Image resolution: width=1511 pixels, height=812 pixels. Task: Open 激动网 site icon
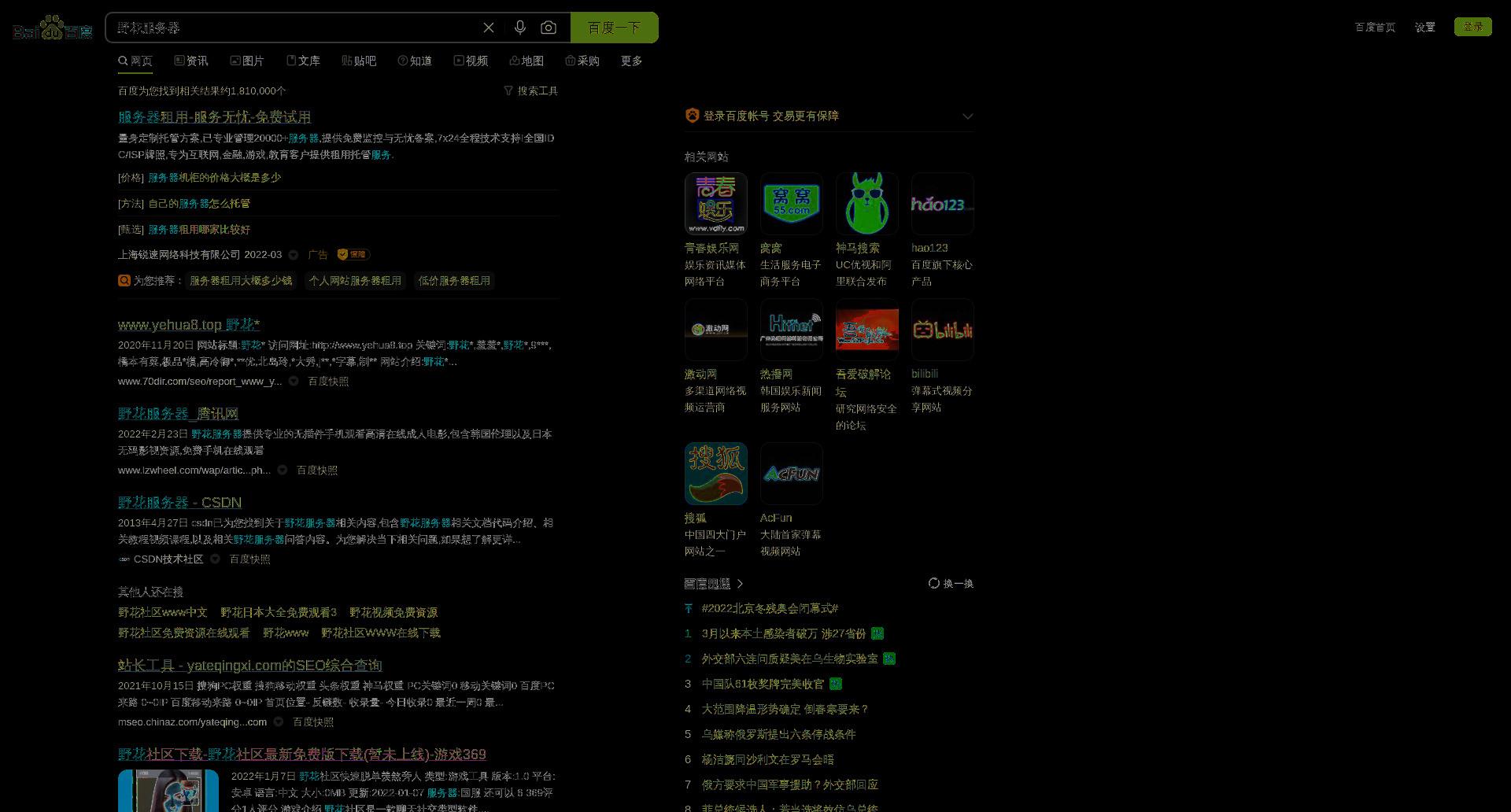click(x=715, y=330)
